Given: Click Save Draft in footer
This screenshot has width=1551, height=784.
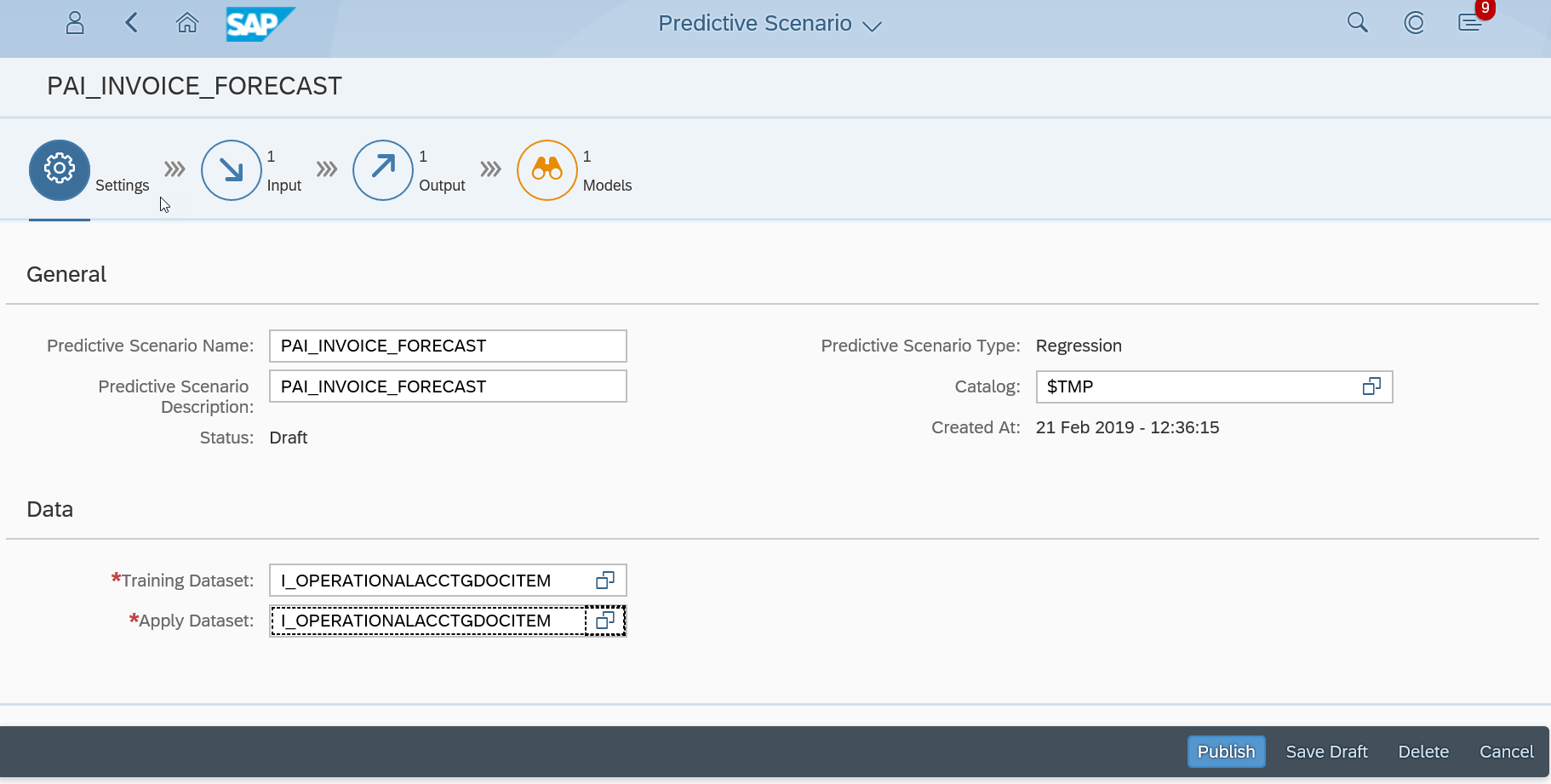Looking at the screenshot, I should click(x=1326, y=752).
